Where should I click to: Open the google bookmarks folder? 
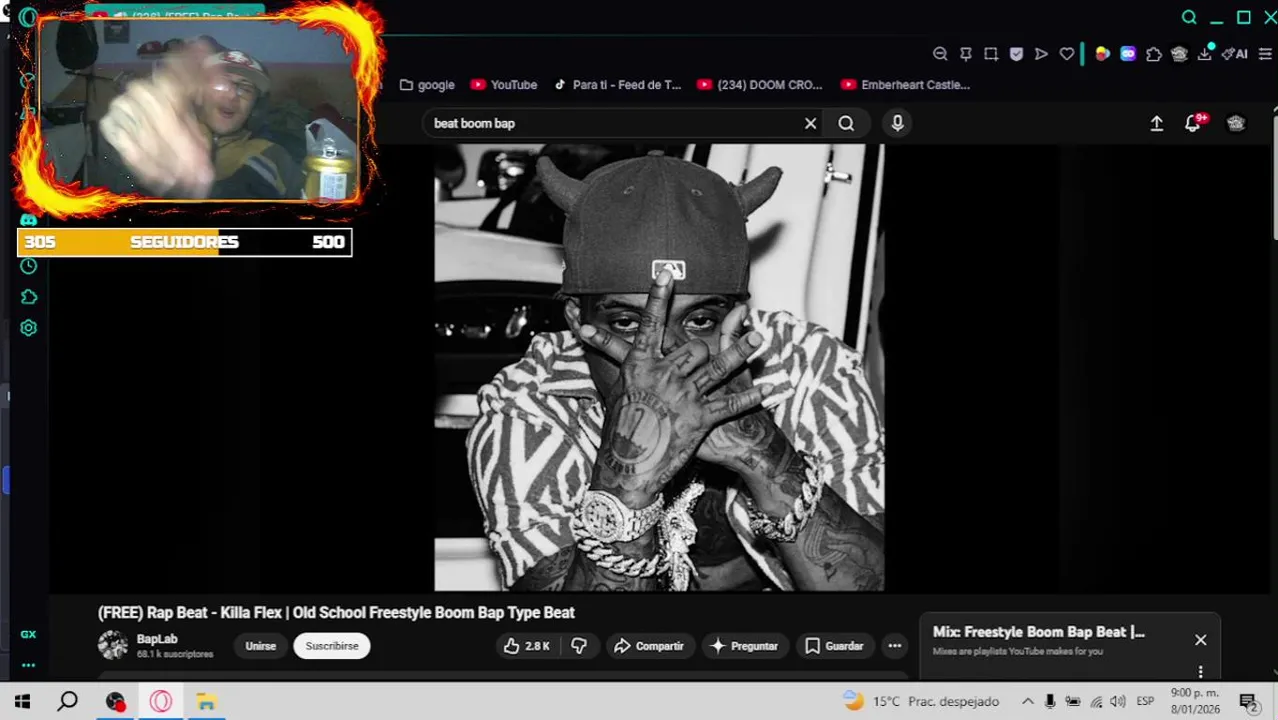427,85
